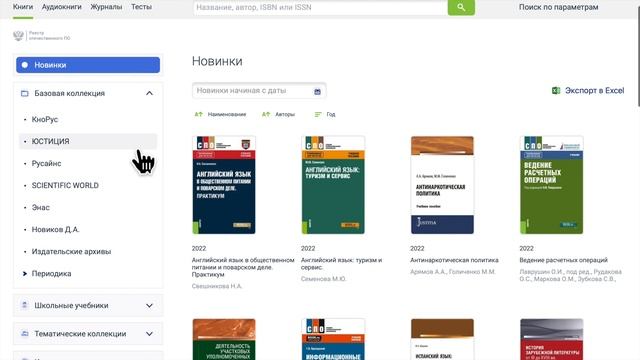Viewport: 640px width, 360px height.
Task: Open the Испанский язык book cover
Action: (x=442, y=339)
